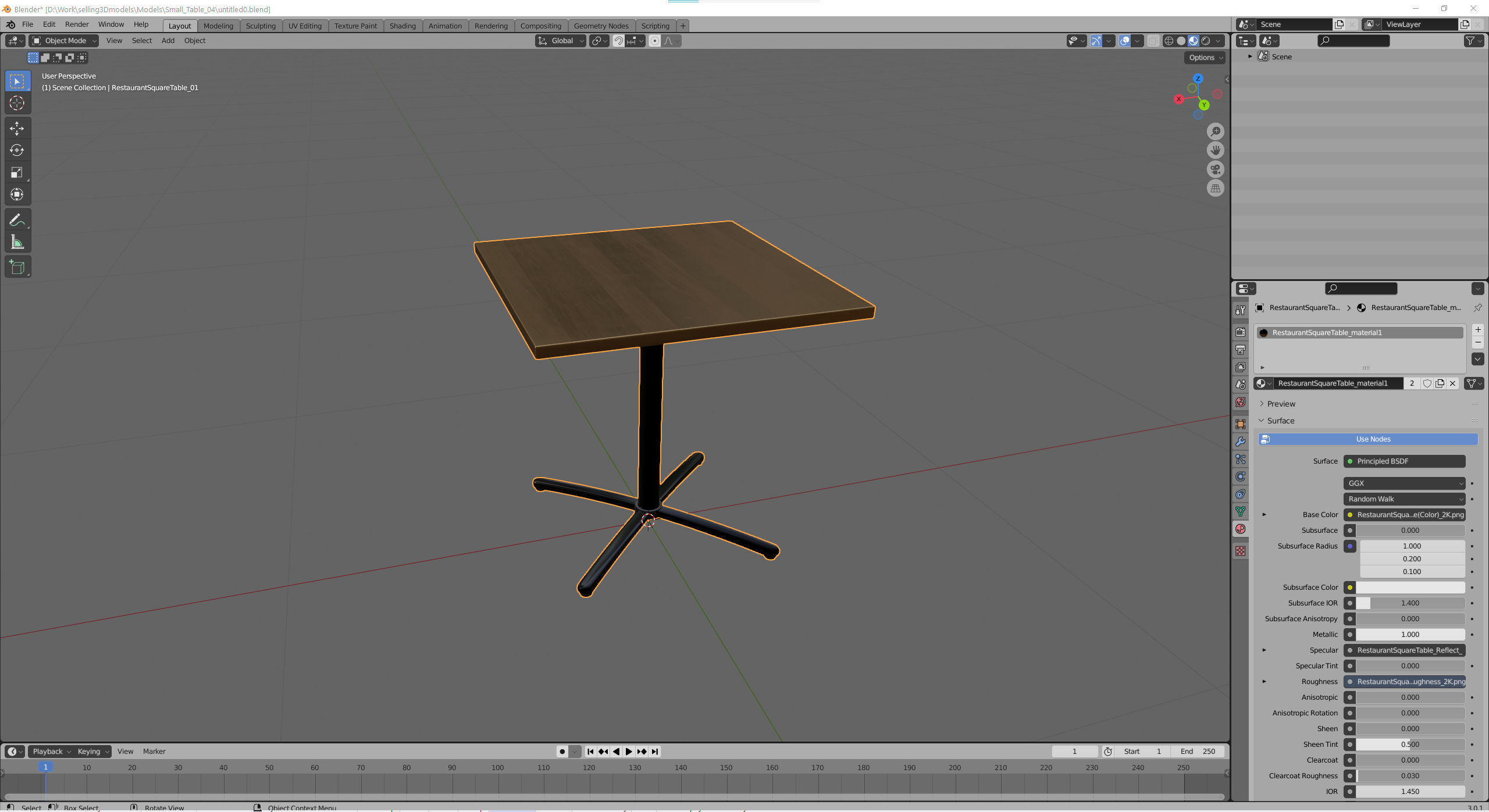The width and height of the screenshot is (1489, 812).
Task: Toggle Show Gizmo button
Action: point(1095,41)
